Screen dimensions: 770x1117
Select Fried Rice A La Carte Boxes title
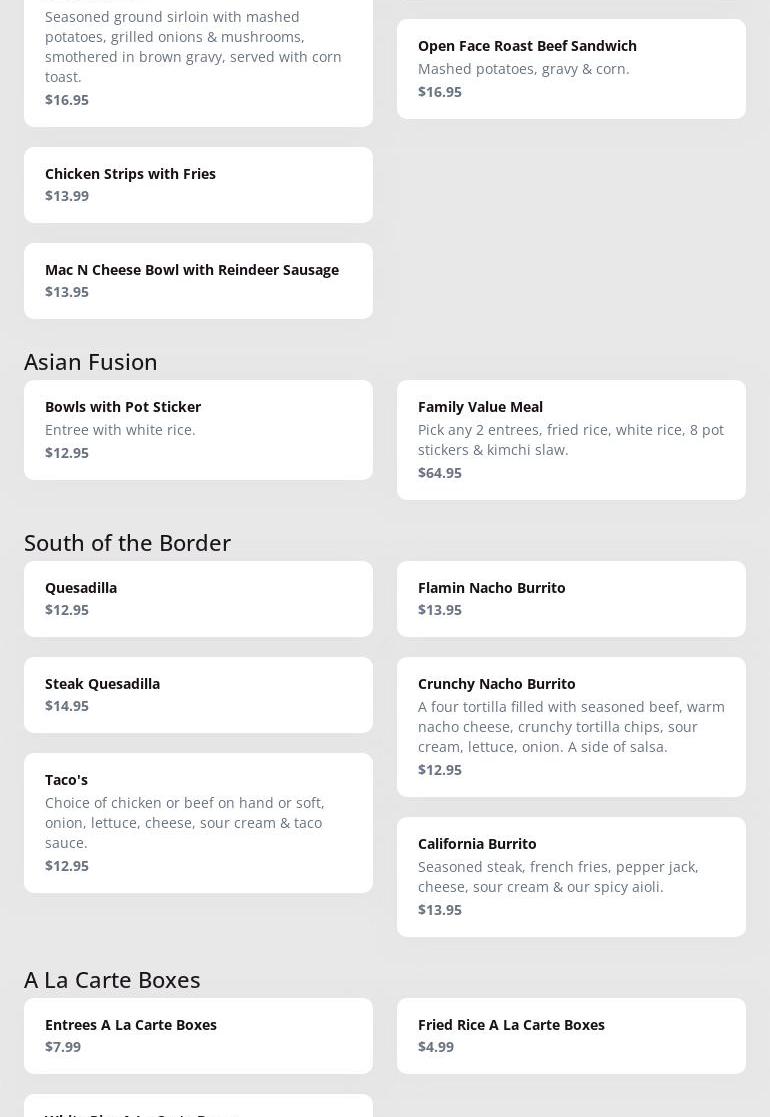pyautogui.click(x=511, y=1025)
